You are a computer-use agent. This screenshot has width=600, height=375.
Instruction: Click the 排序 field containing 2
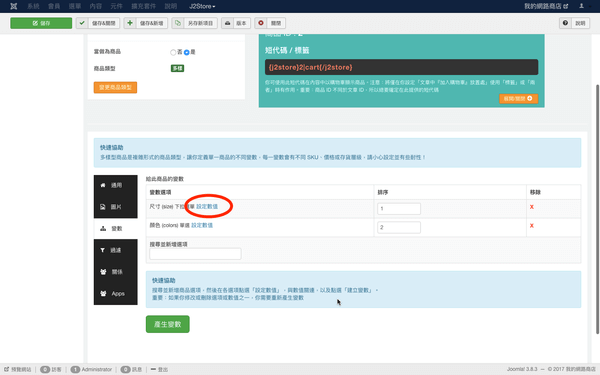(399, 227)
